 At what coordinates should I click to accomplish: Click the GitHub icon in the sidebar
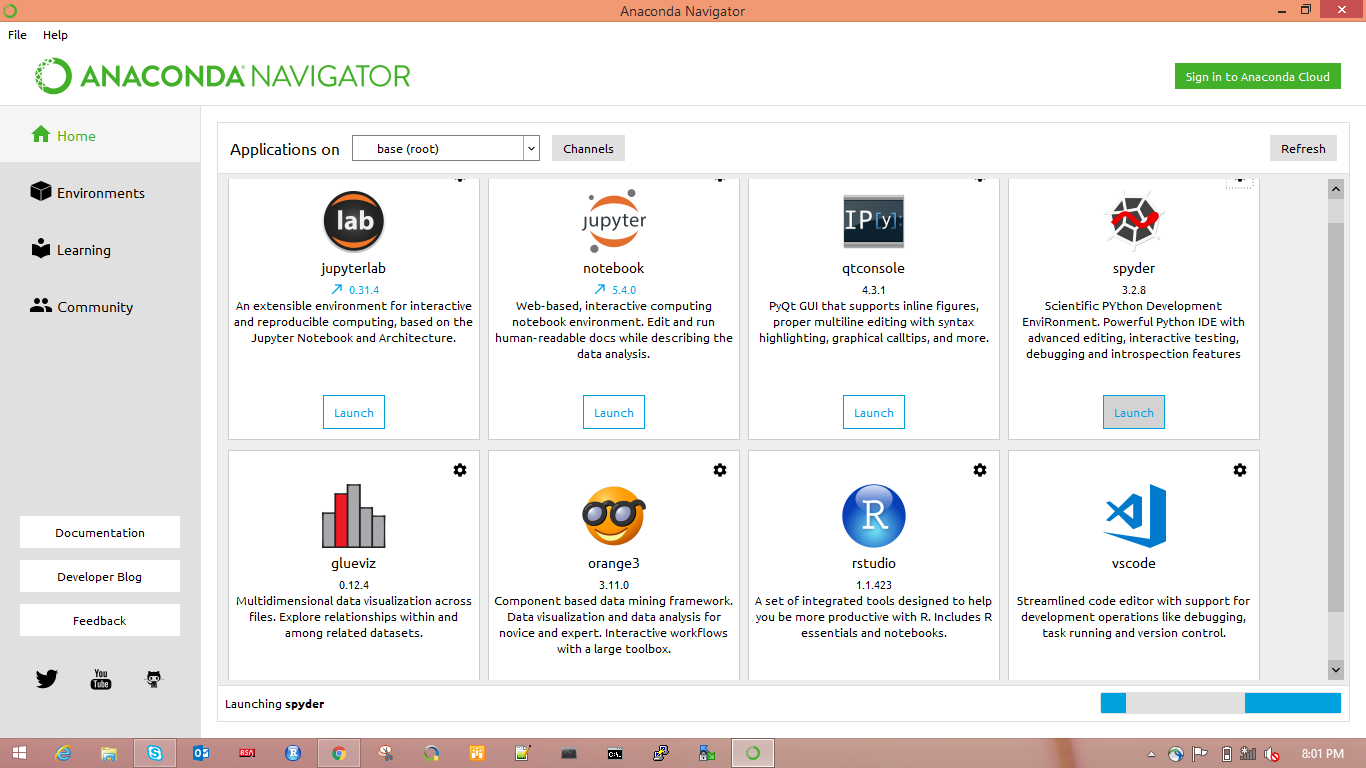coord(153,678)
